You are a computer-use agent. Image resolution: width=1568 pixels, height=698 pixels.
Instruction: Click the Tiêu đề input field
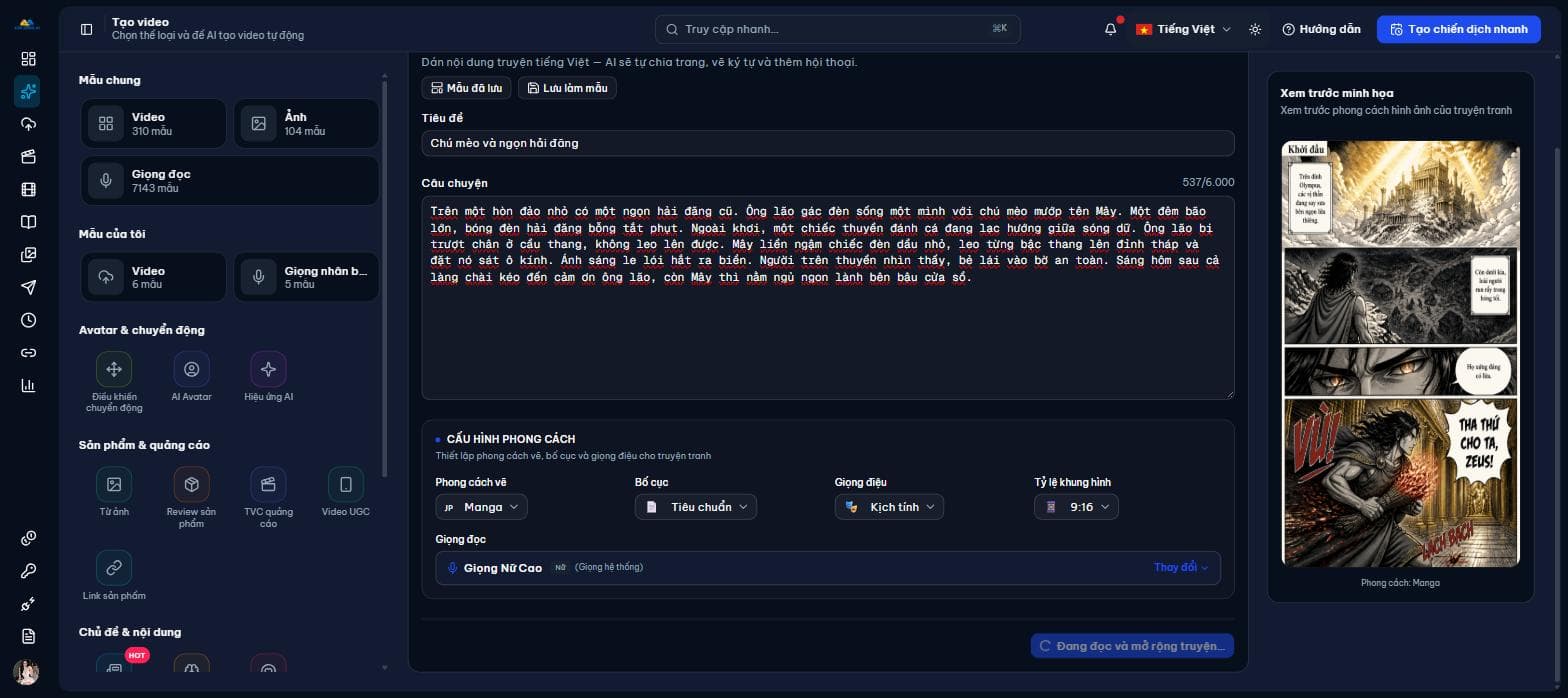point(828,143)
